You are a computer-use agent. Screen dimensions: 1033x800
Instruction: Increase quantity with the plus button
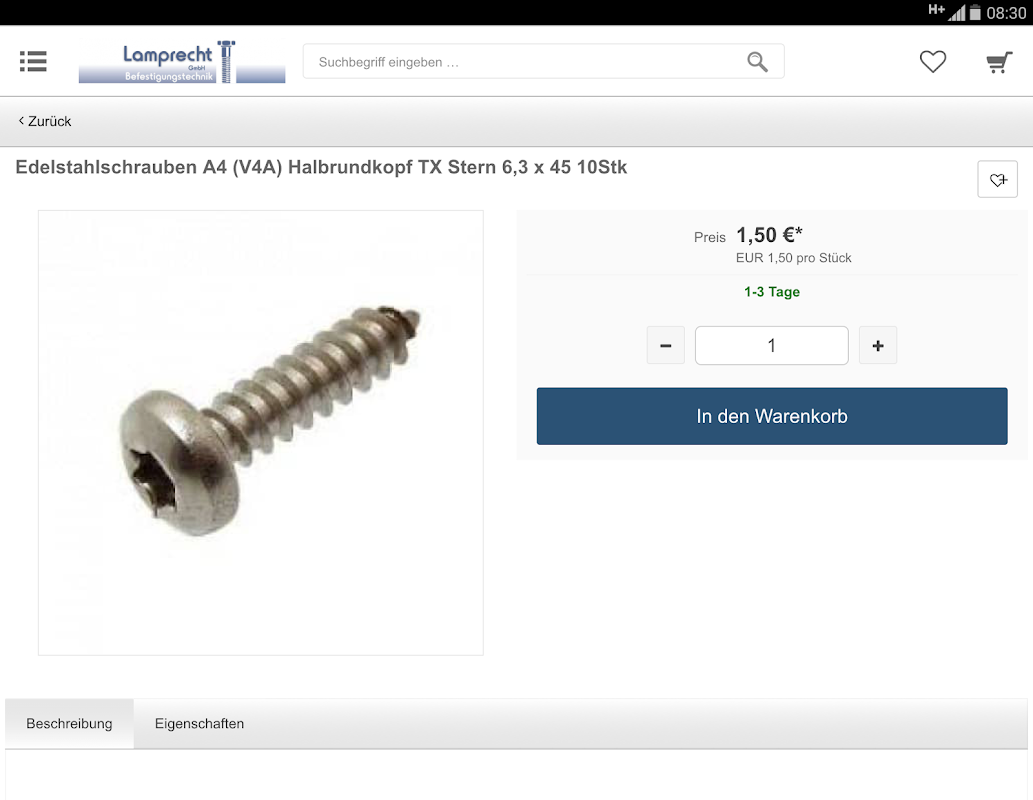coord(878,345)
